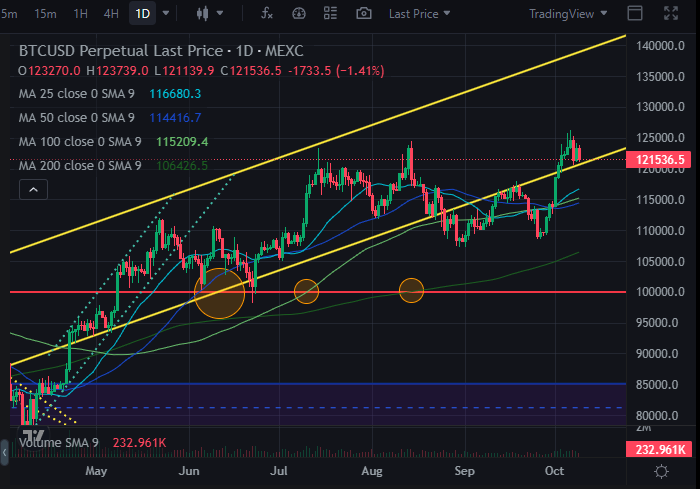This screenshot has width=700, height=489.
Task: Switch to the 15m timeframe
Action: tap(45, 13)
